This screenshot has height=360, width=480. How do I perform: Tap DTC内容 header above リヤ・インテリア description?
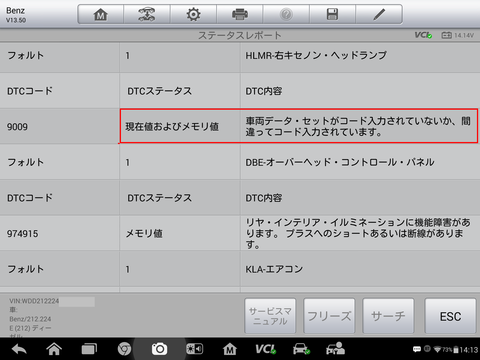pyautogui.click(x=264, y=198)
